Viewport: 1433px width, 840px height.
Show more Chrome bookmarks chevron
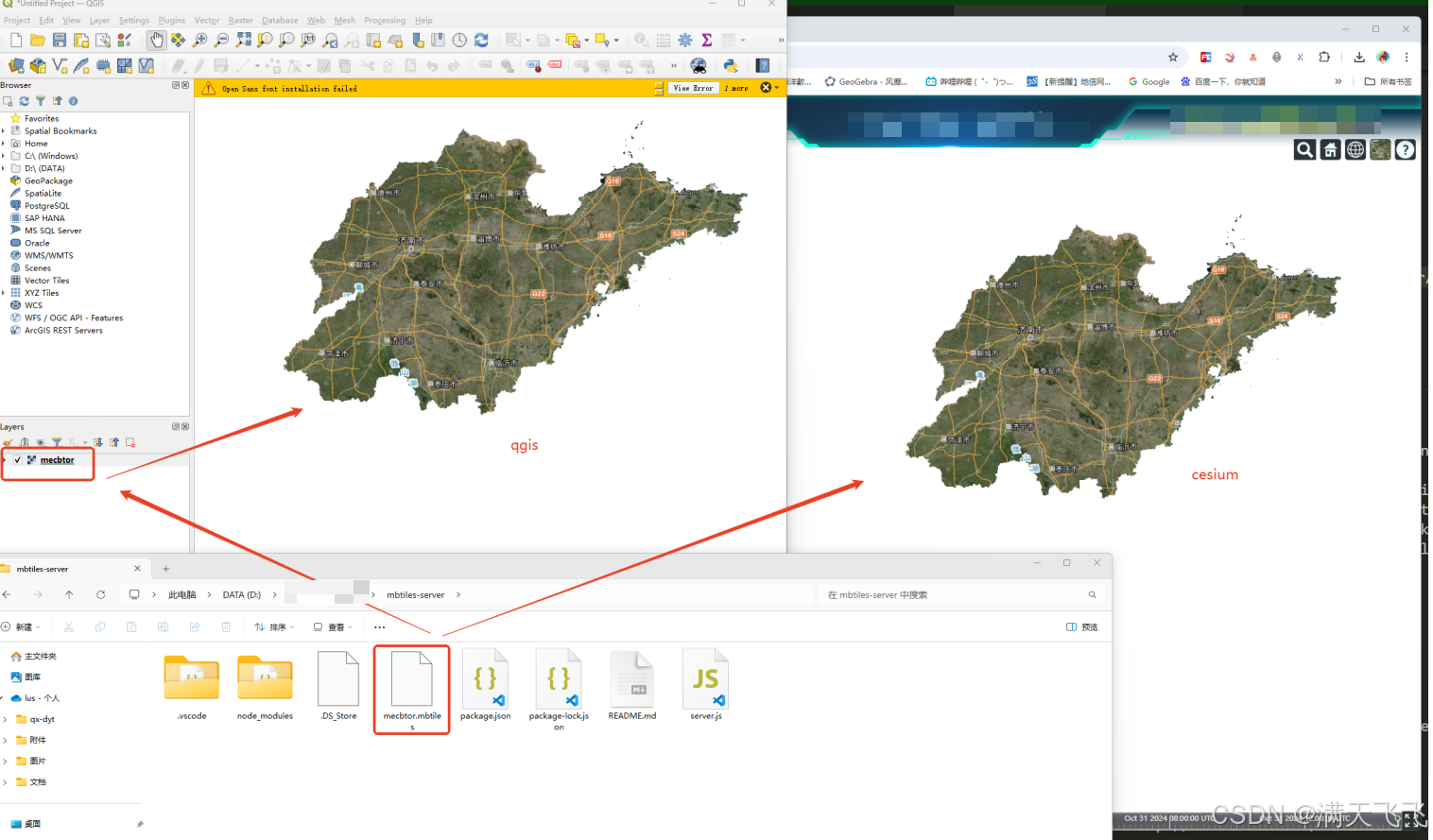click(x=1338, y=81)
